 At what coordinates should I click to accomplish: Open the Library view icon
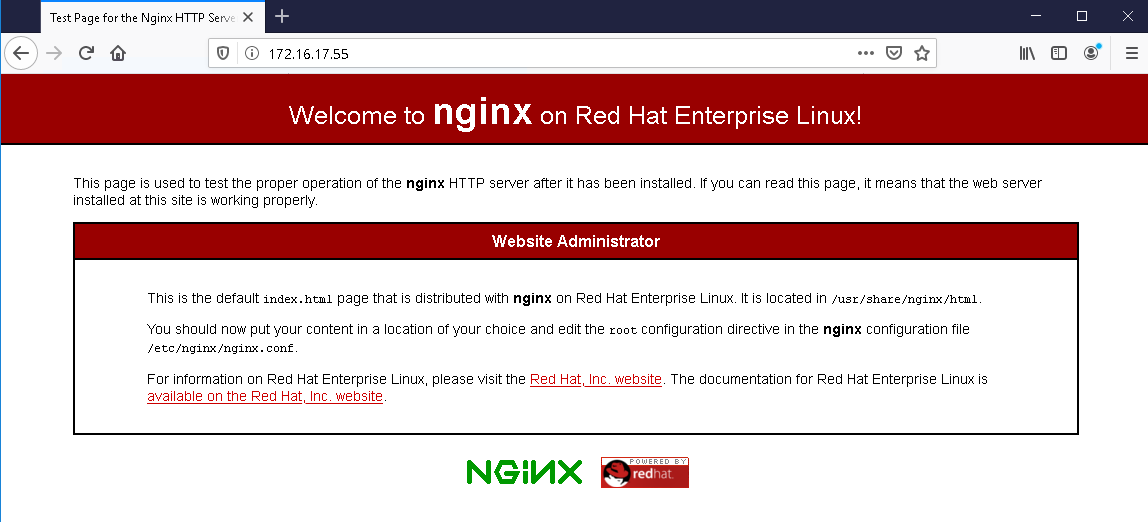[x=1027, y=53]
